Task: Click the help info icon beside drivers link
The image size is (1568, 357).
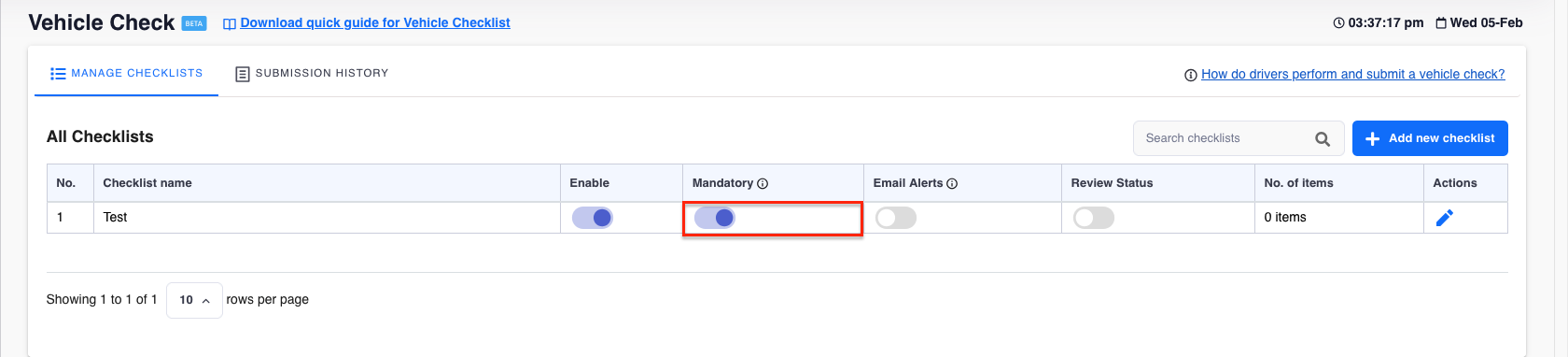Action: 1191,76
